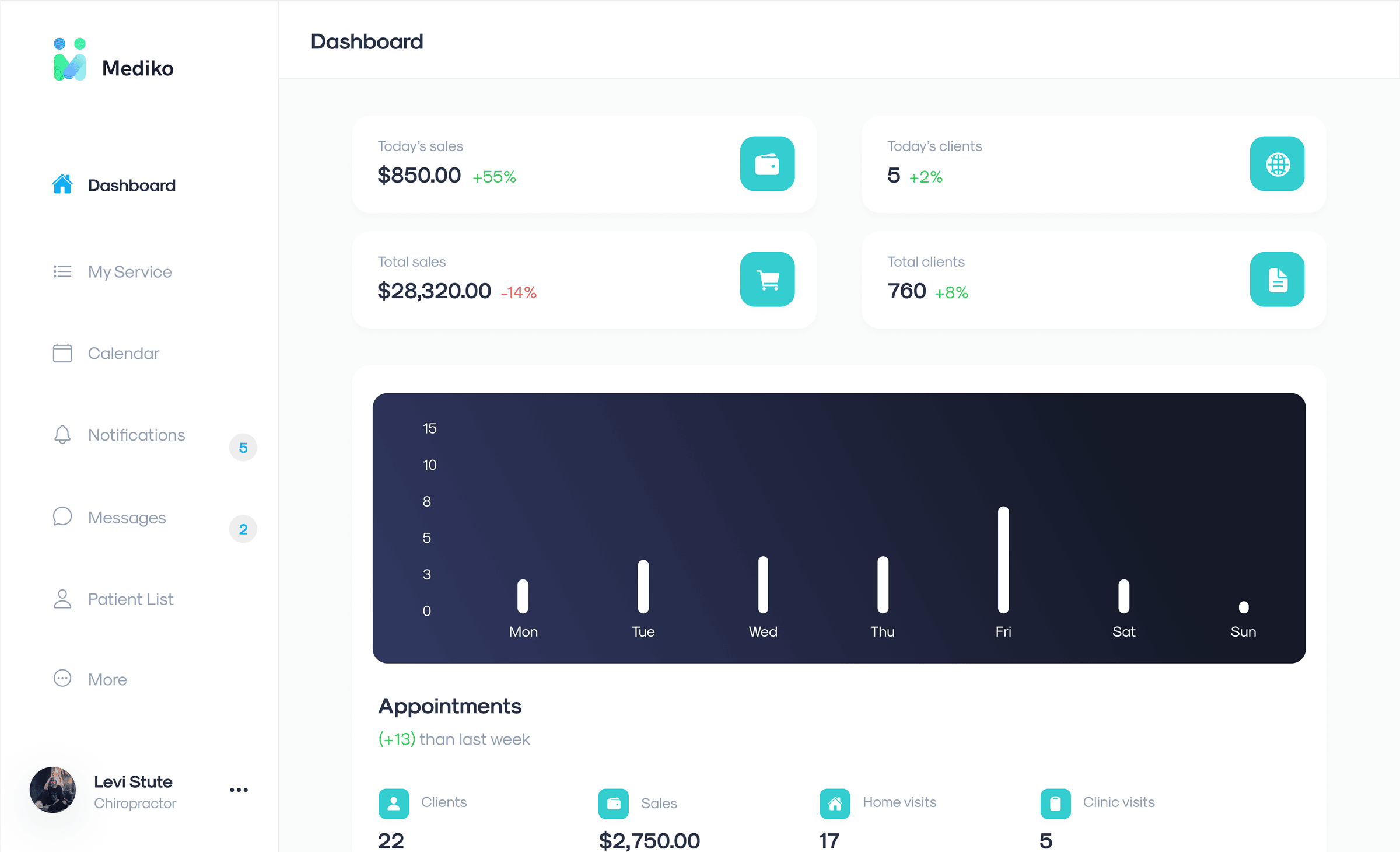Open the shopping cart icon on Total sales
Image resolution: width=1400 pixels, height=852 pixels.
767,280
